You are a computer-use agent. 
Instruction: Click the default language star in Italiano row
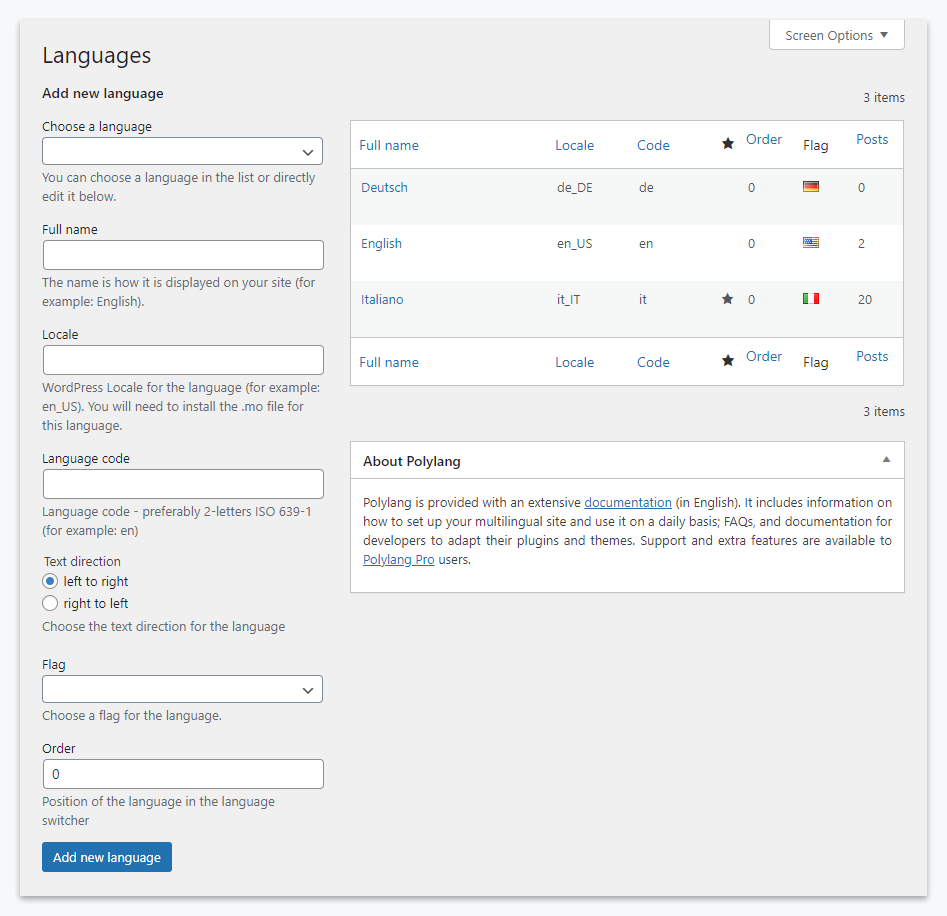728,299
